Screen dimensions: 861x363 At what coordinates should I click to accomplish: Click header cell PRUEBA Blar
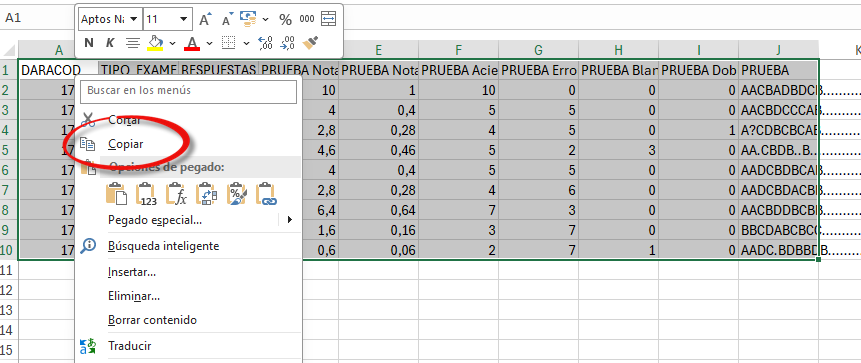tap(618, 70)
